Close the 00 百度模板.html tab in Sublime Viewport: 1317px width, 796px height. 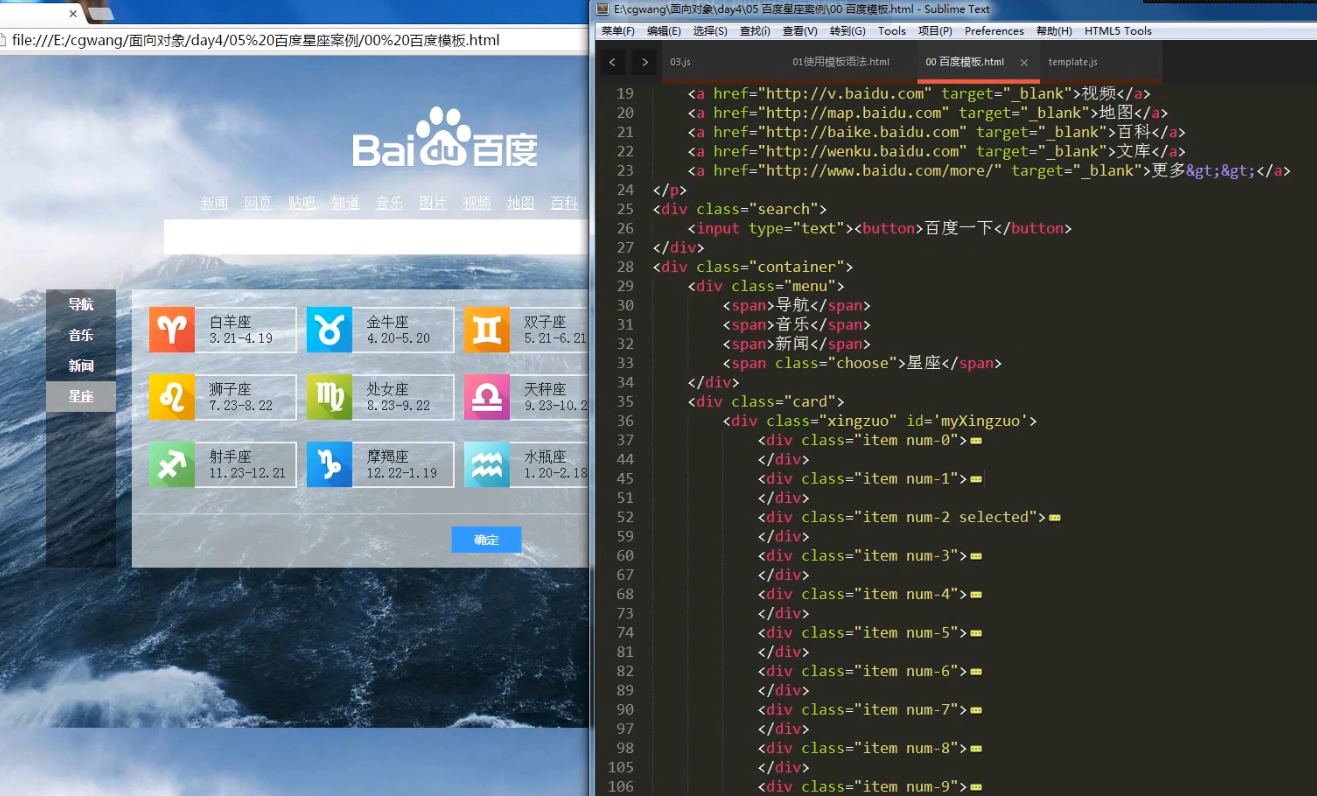click(1024, 62)
